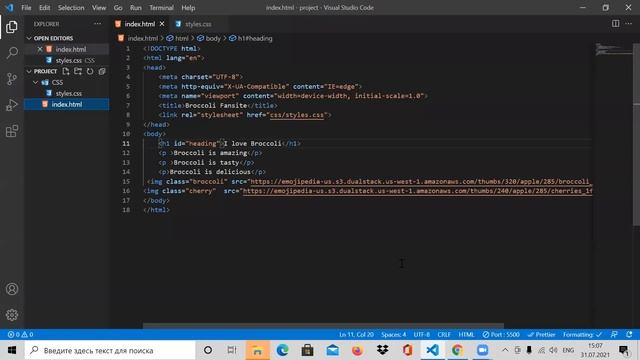This screenshot has height=360, width=640.
Task: Collapse the PROJECT section
Action: [29, 71]
